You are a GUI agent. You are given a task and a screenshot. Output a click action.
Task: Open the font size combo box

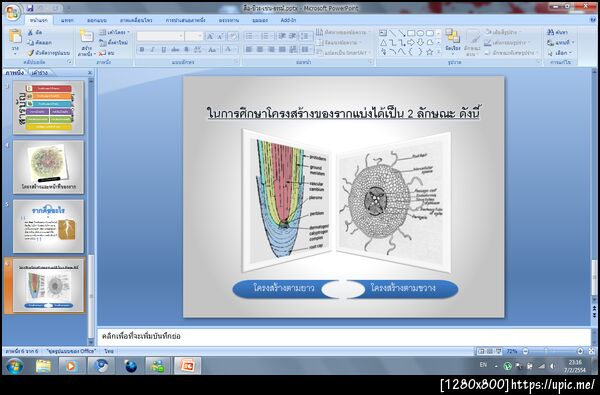click(x=194, y=36)
